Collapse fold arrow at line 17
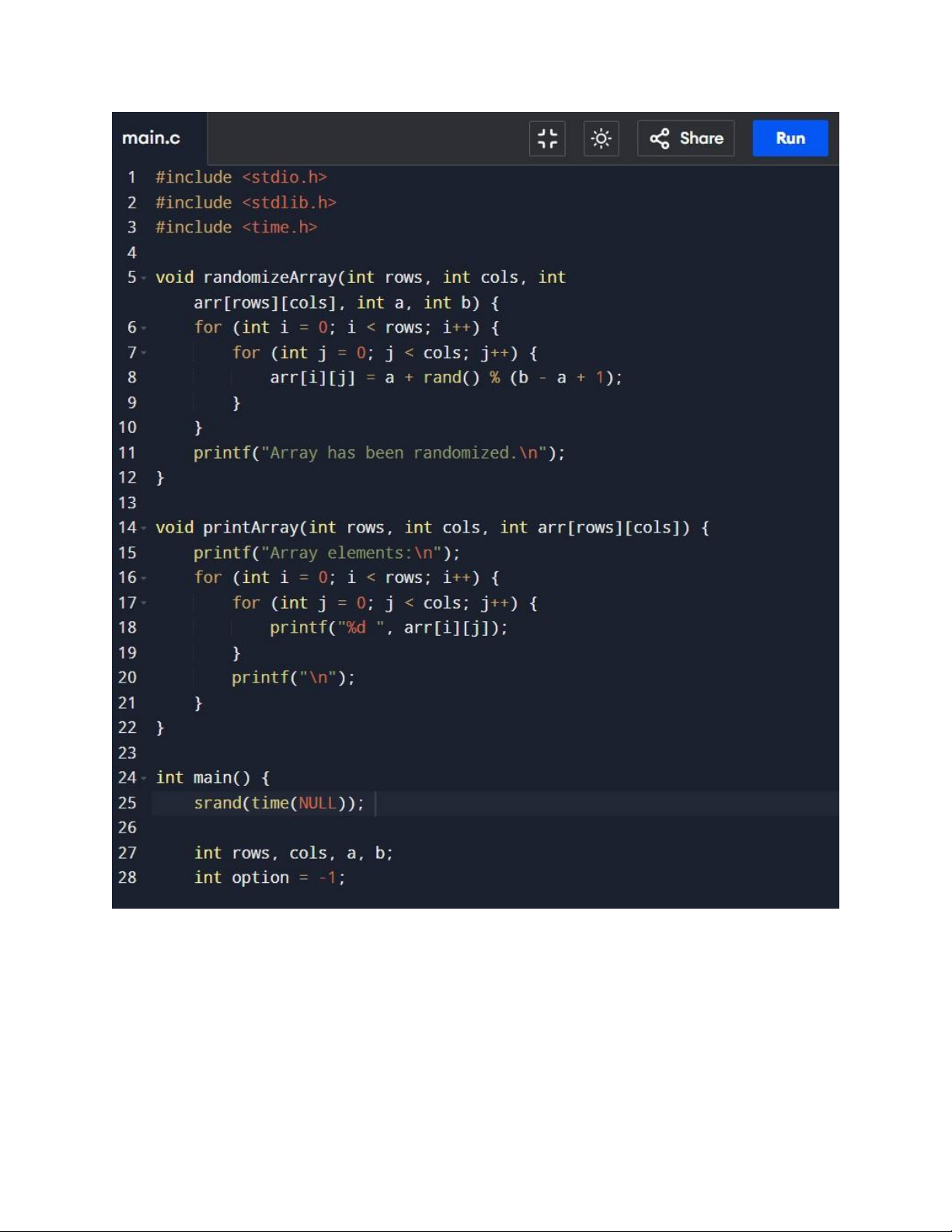 [x=144, y=603]
